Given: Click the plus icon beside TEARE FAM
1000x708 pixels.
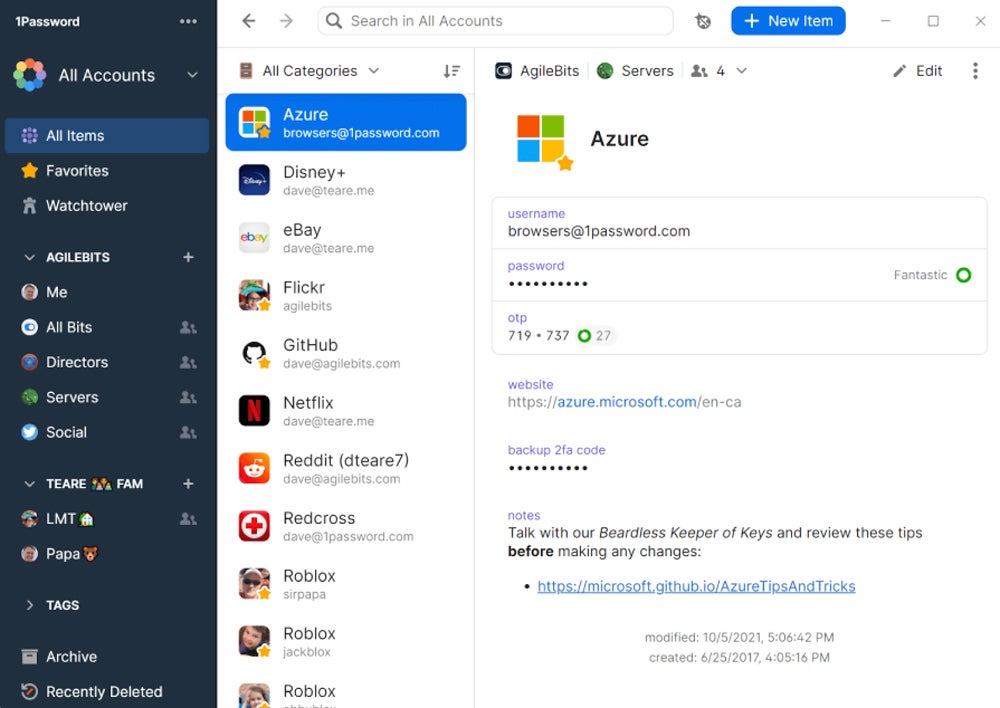Looking at the screenshot, I should [x=188, y=484].
